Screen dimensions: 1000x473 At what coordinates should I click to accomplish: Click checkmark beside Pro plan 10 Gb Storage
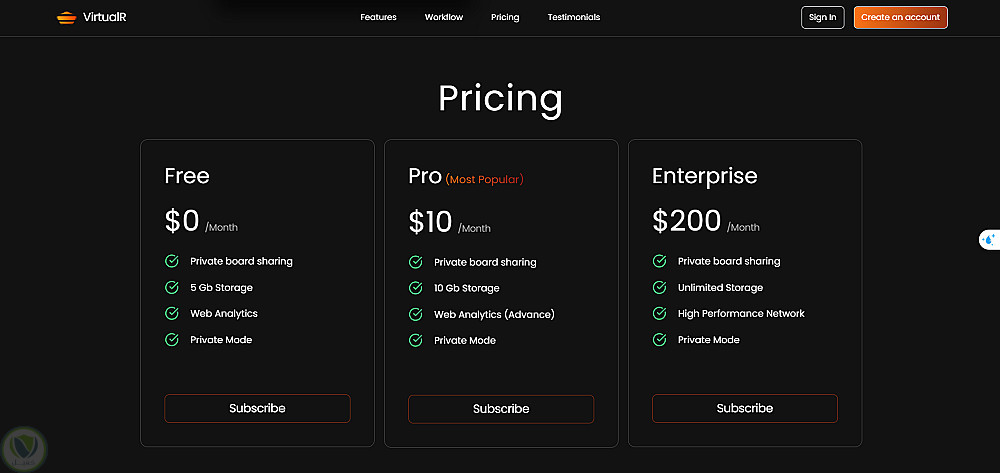point(416,288)
